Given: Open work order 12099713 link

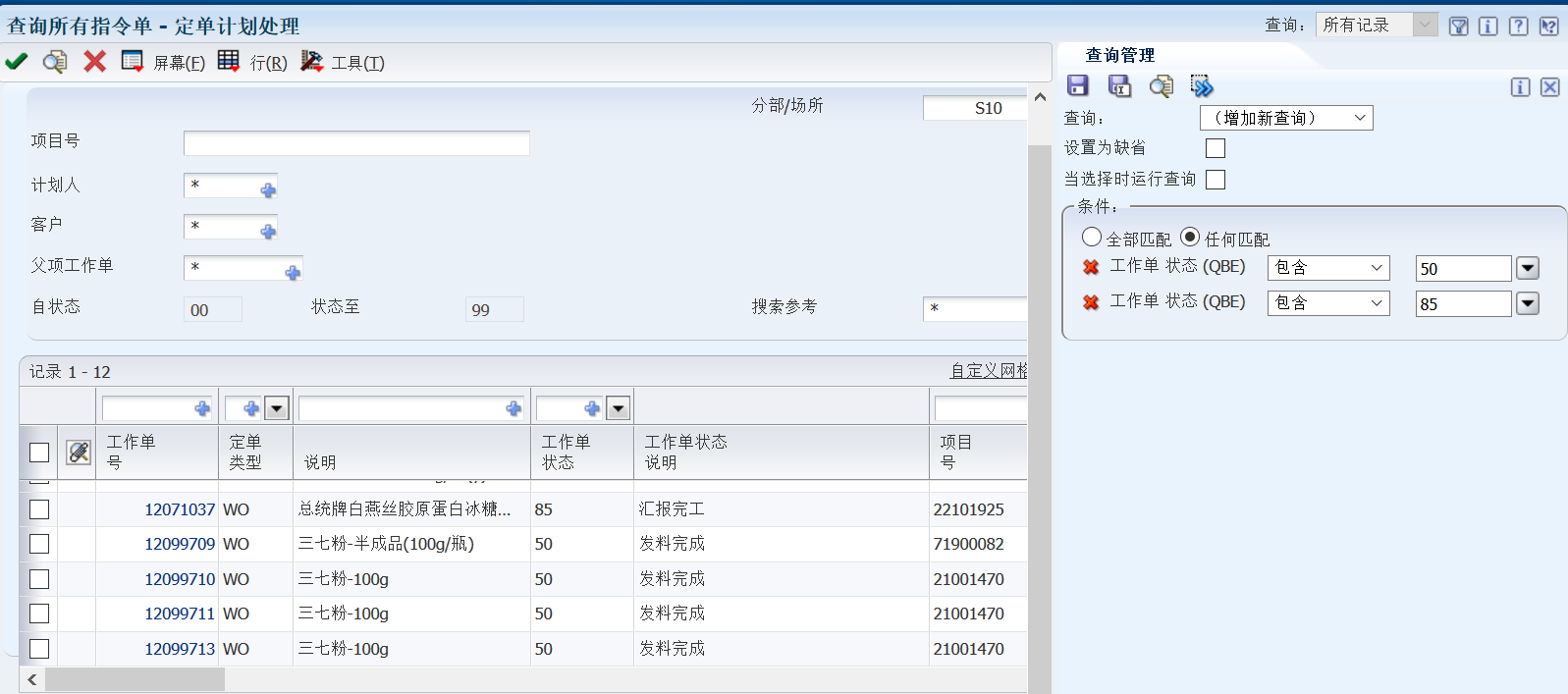Looking at the screenshot, I should tap(180, 649).
